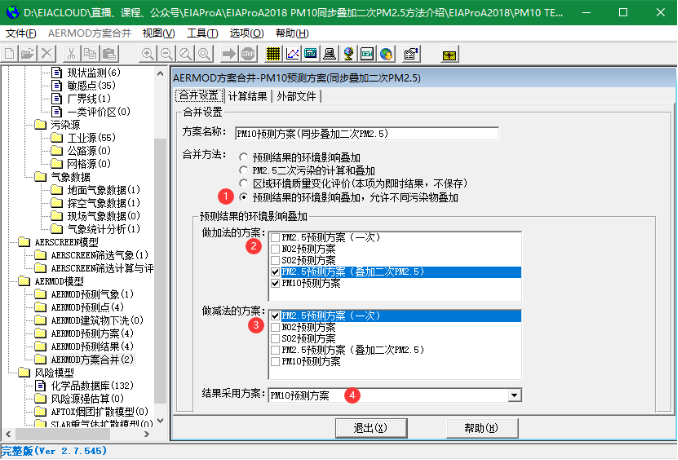Click the Zoom out magnifier icon
This screenshot has height=460, width=678.
pyautogui.click(x=166, y=54)
